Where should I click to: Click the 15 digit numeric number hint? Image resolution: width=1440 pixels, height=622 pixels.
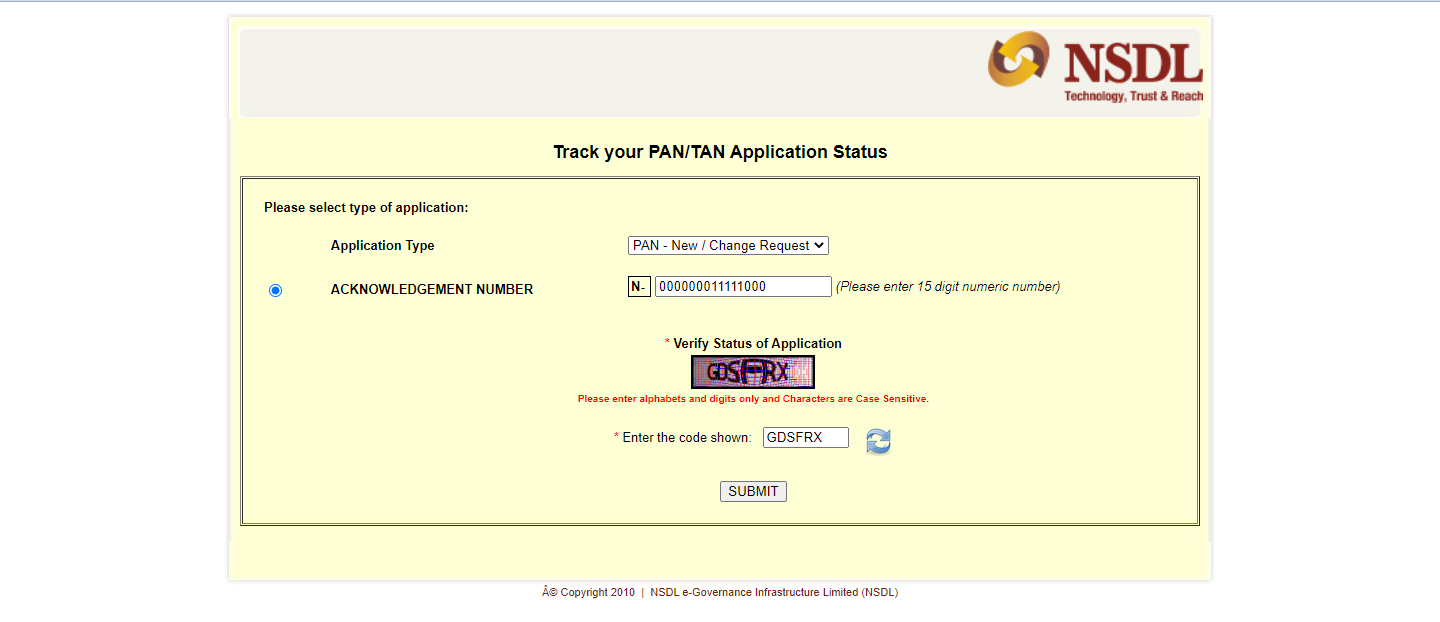click(947, 287)
